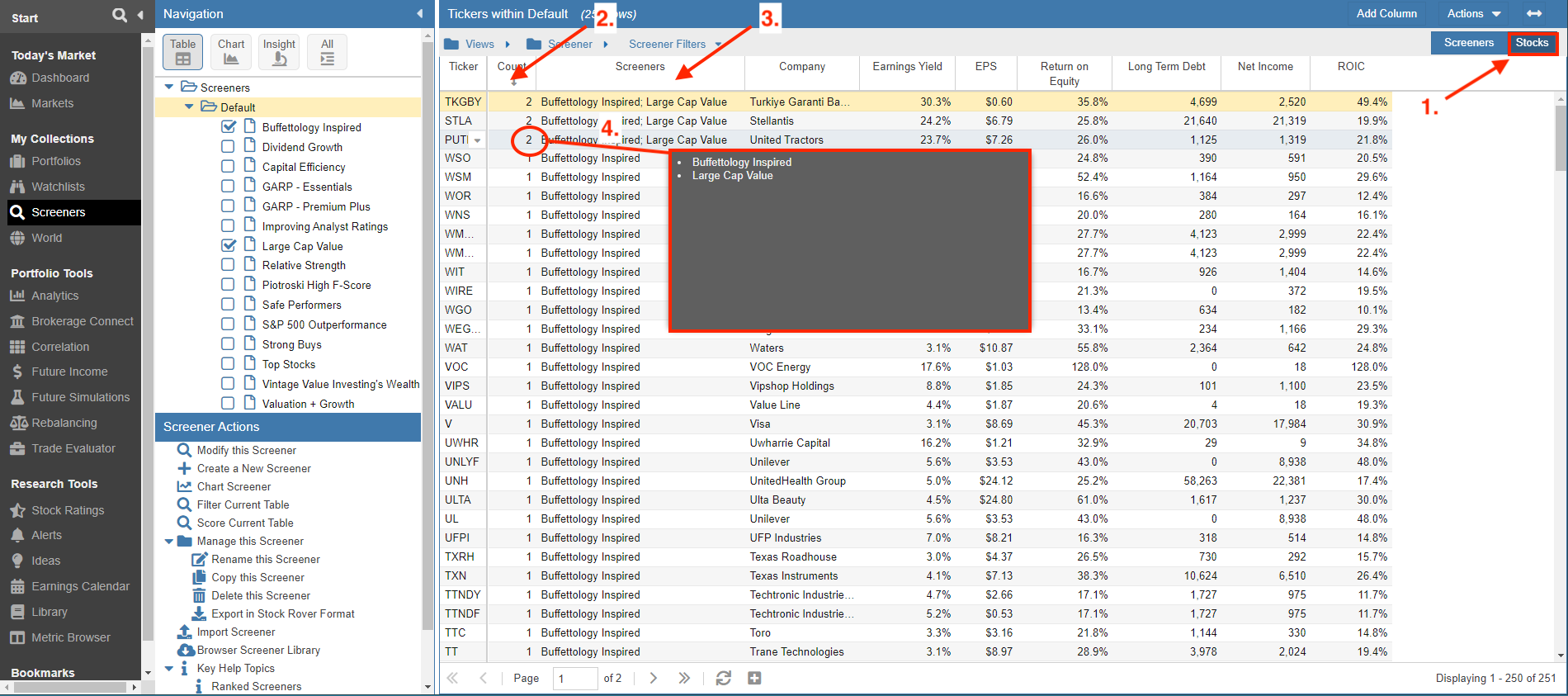Refresh the table using the refresh icon
This screenshot has width=1568, height=696.
(x=724, y=678)
